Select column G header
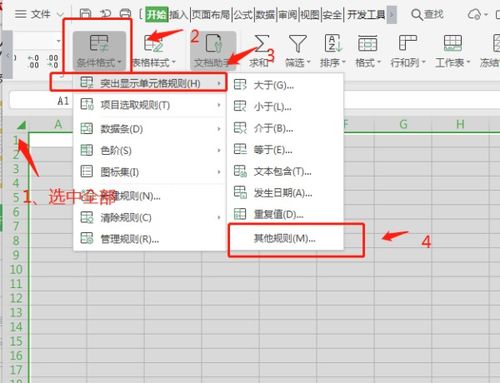500x383 pixels. pyautogui.click(x=403, y=124)
